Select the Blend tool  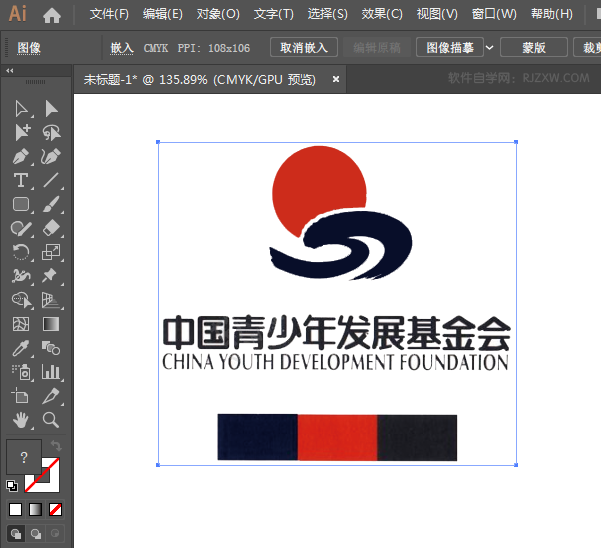click(51, 348)
